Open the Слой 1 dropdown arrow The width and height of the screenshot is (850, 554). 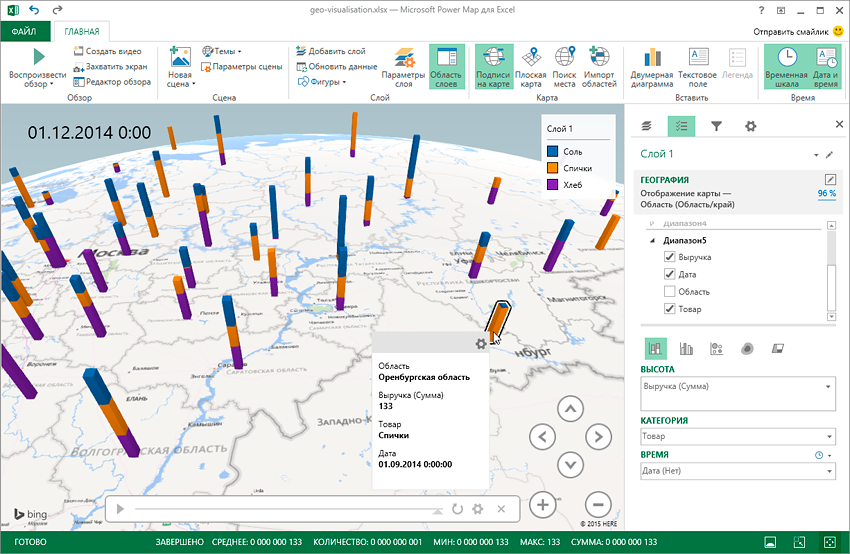coord(816,155)
